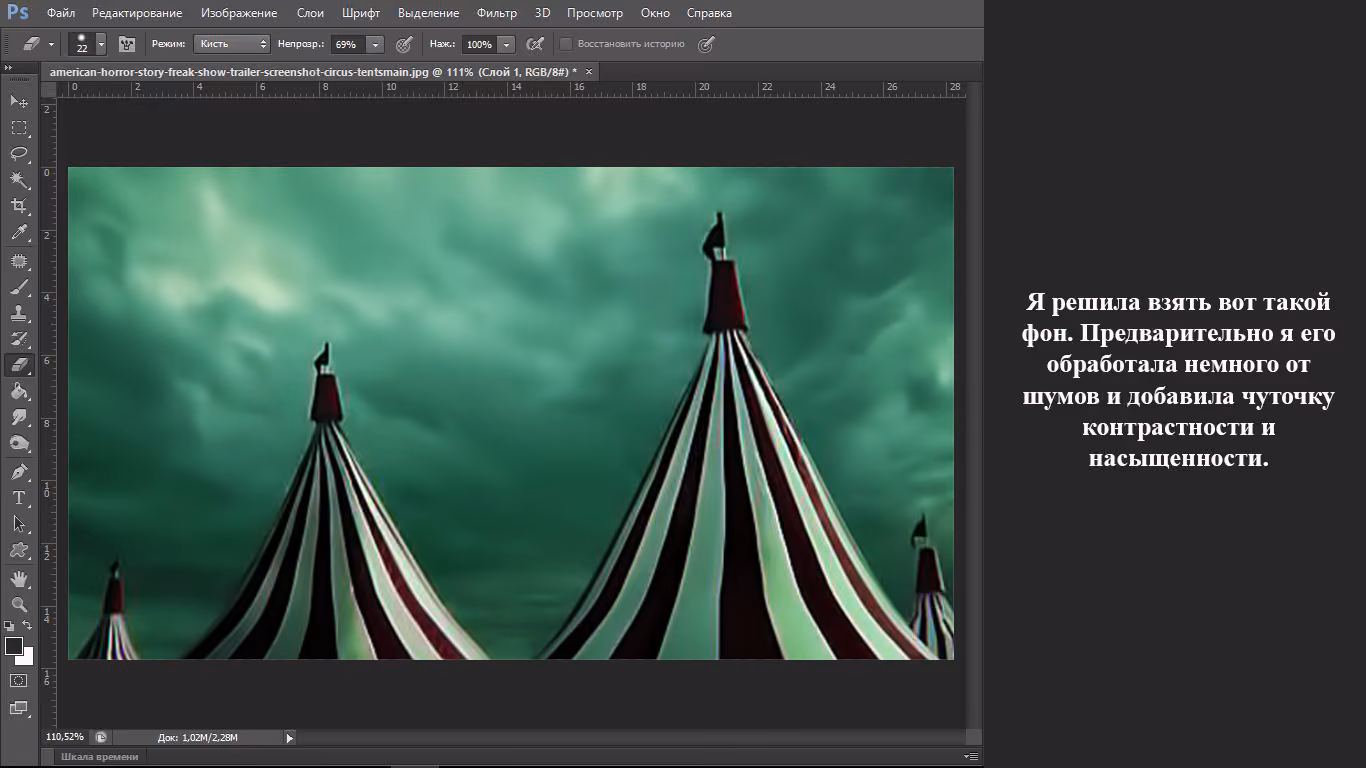Select the Move tool
Screen dimensions: 1366x768
pos(19,101)
